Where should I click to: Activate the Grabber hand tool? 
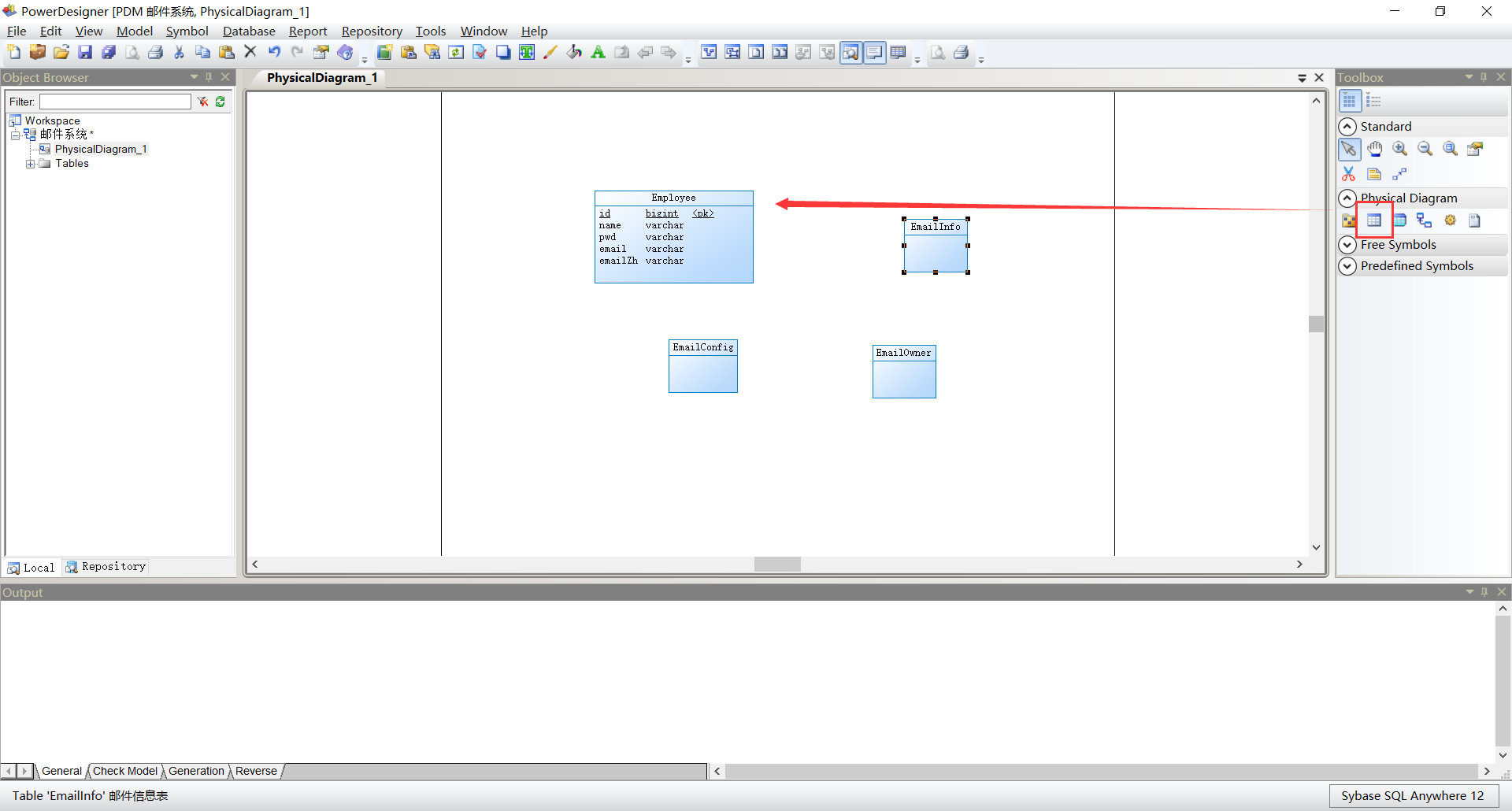1375,149
